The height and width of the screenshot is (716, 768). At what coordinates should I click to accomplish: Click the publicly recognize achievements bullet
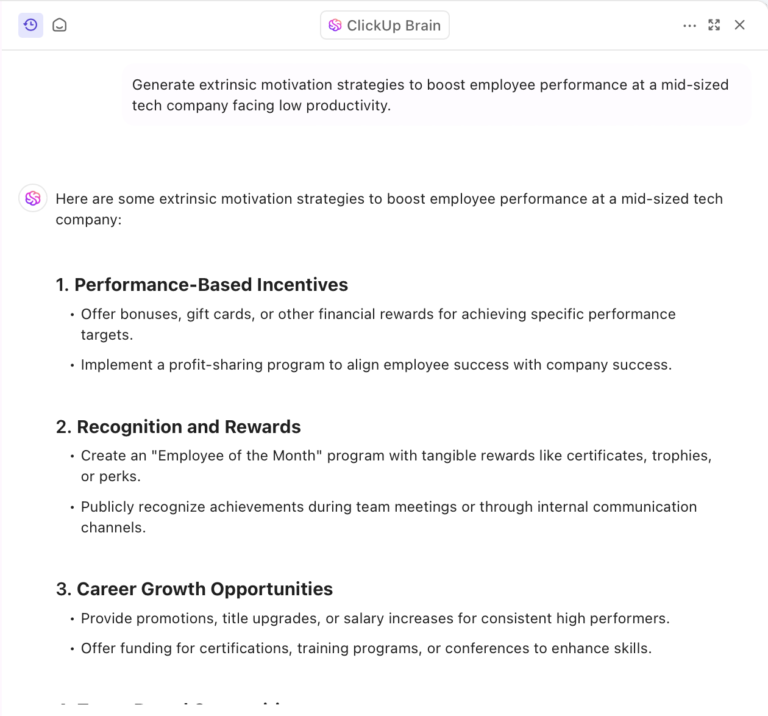tap(388, 517)
